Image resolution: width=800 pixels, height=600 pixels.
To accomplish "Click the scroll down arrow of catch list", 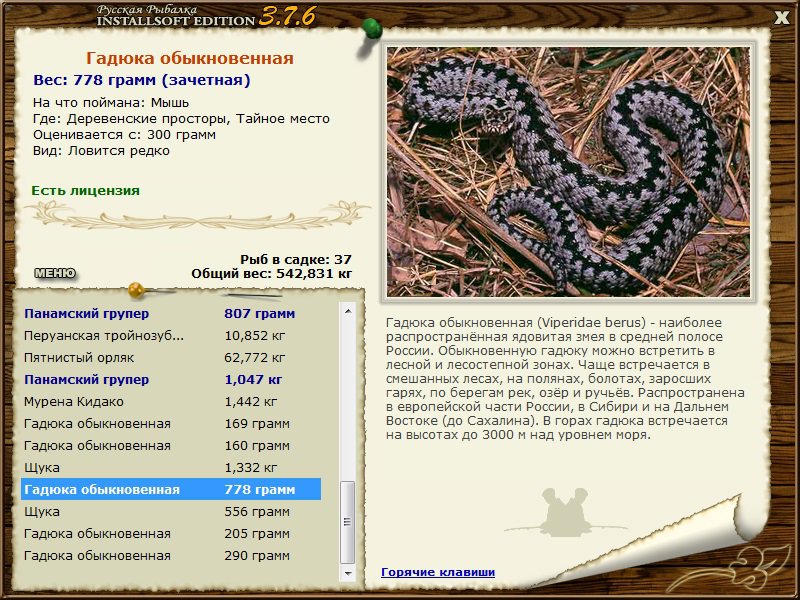I will 348,573.
